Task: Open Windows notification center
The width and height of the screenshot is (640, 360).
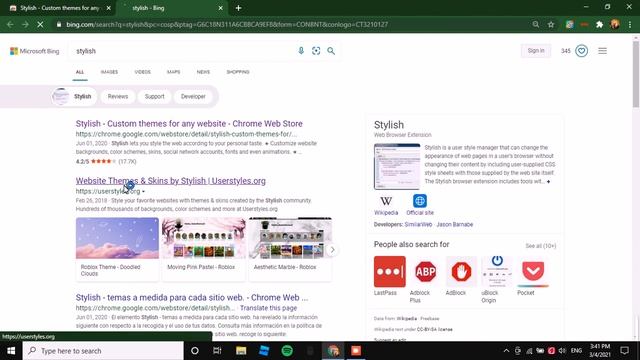Action: tap(624, 351)
